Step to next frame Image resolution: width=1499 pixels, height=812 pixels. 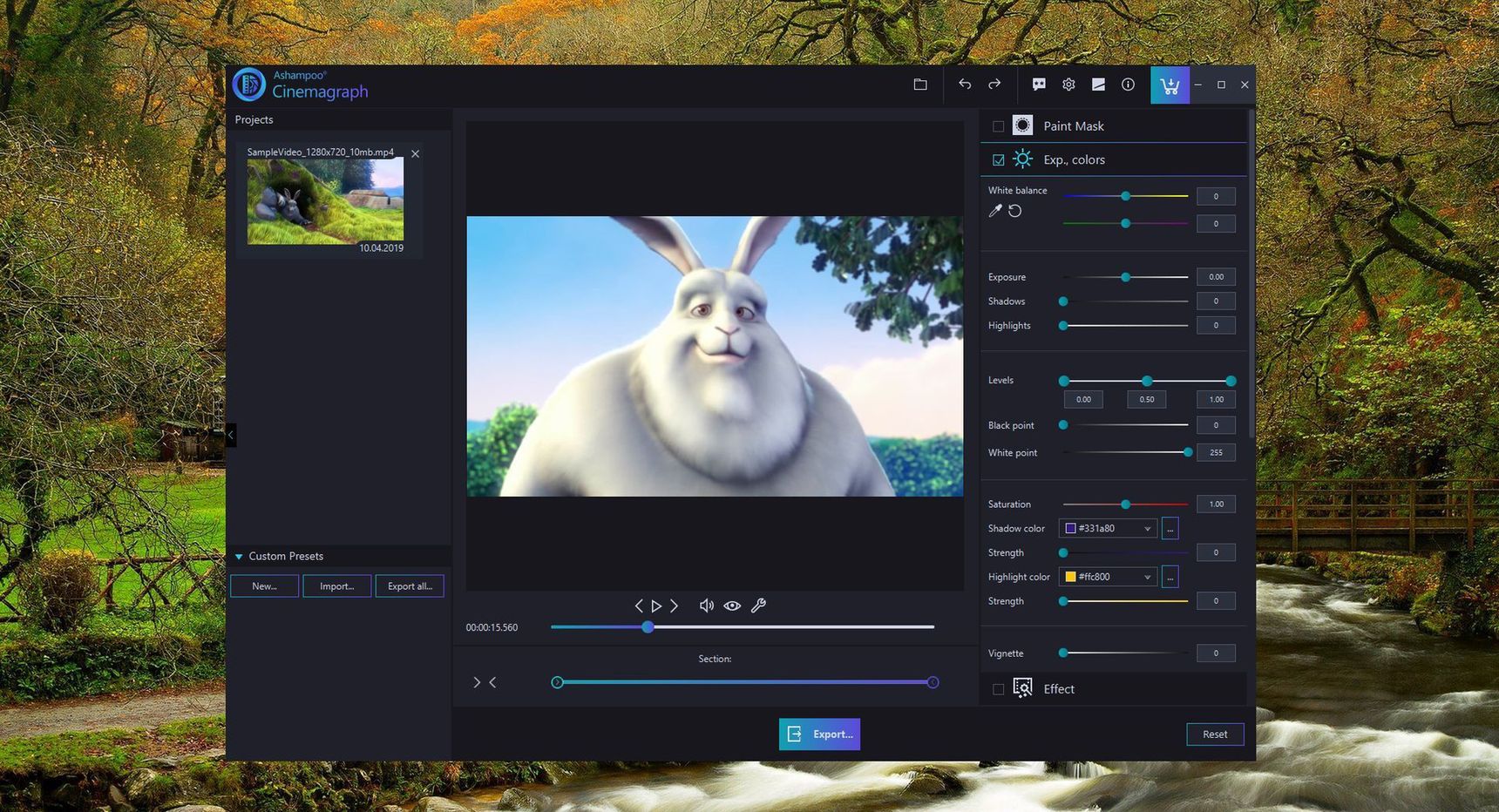click(x=674, y=606)
